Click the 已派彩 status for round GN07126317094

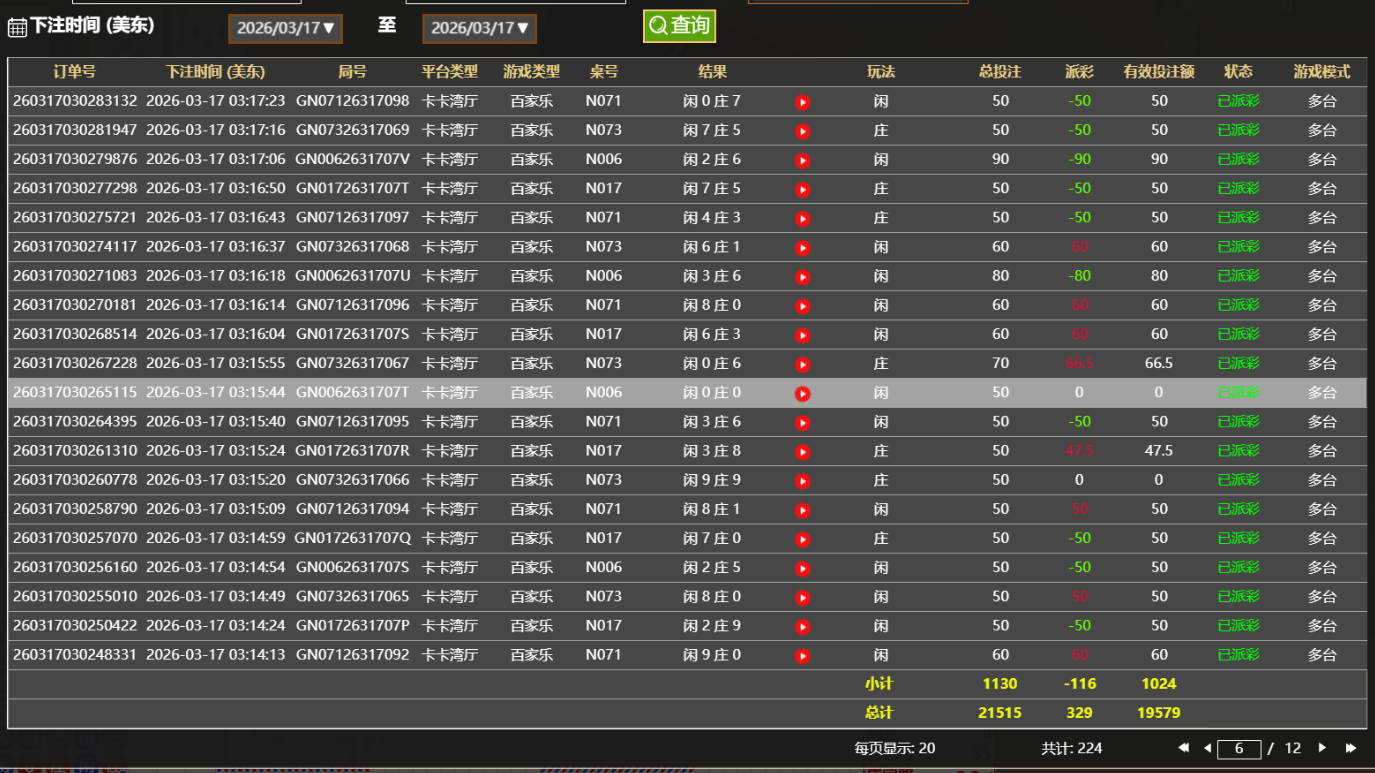point(1238,509)
